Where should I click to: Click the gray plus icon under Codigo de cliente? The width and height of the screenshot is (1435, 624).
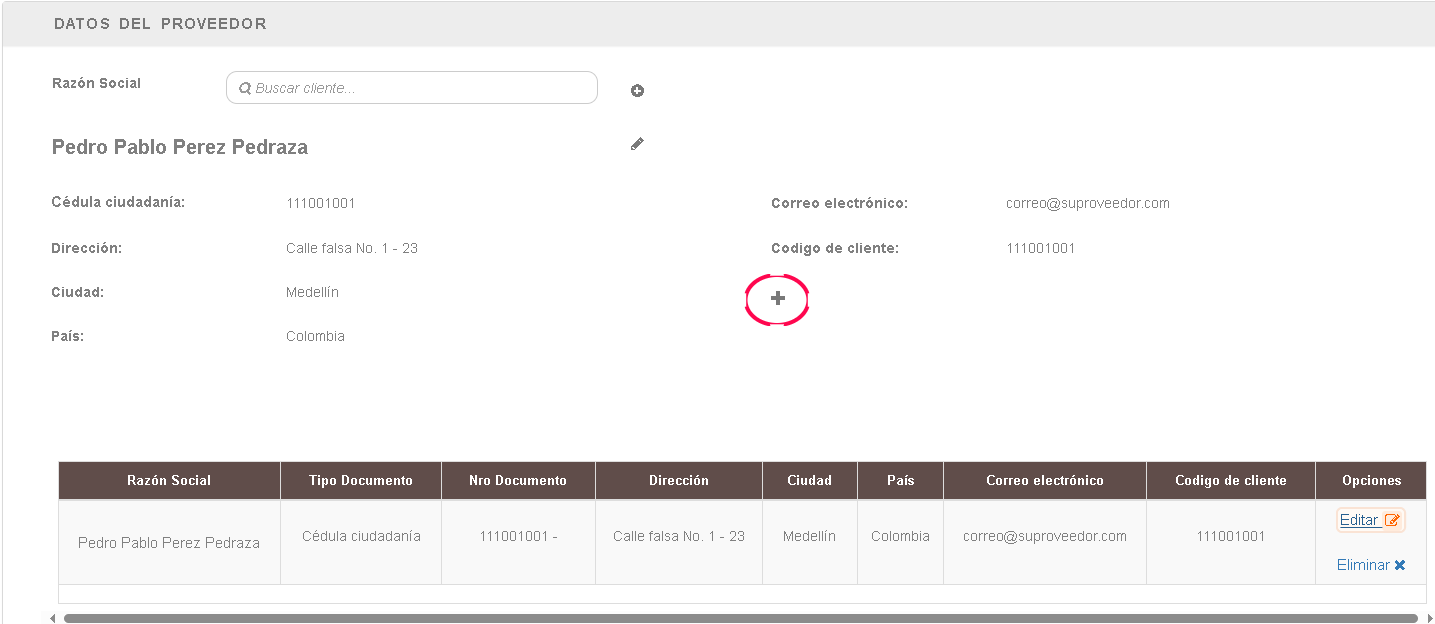(778, 298)
